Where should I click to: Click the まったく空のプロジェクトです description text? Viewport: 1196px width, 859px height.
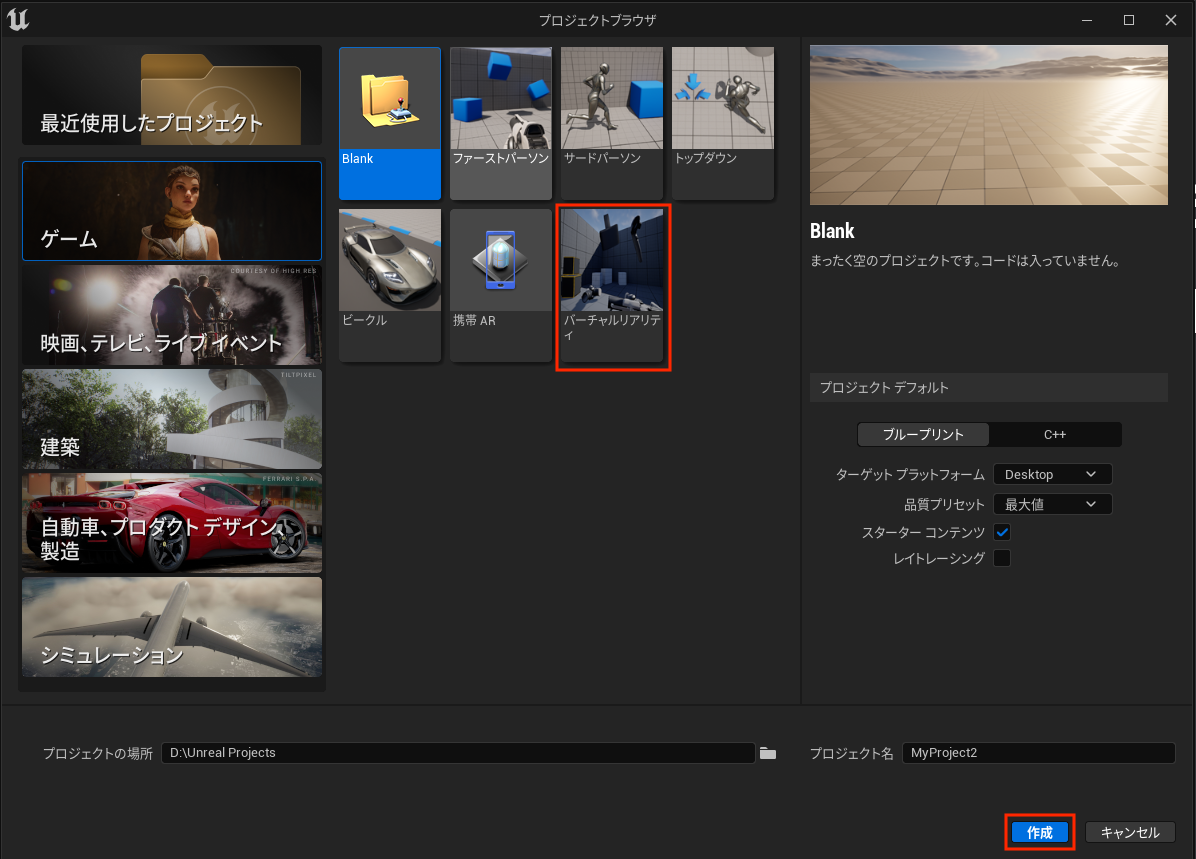[x=965, y=261]
